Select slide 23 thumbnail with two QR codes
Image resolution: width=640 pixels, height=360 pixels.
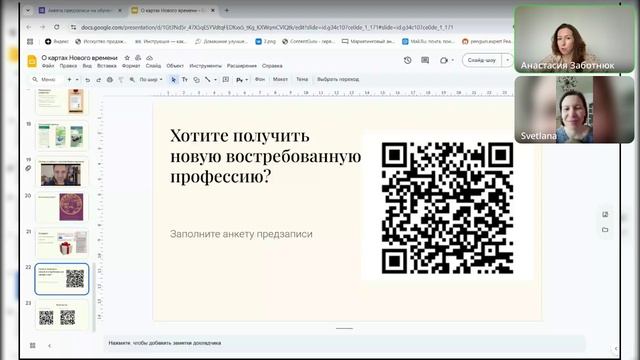coord(62,315)
